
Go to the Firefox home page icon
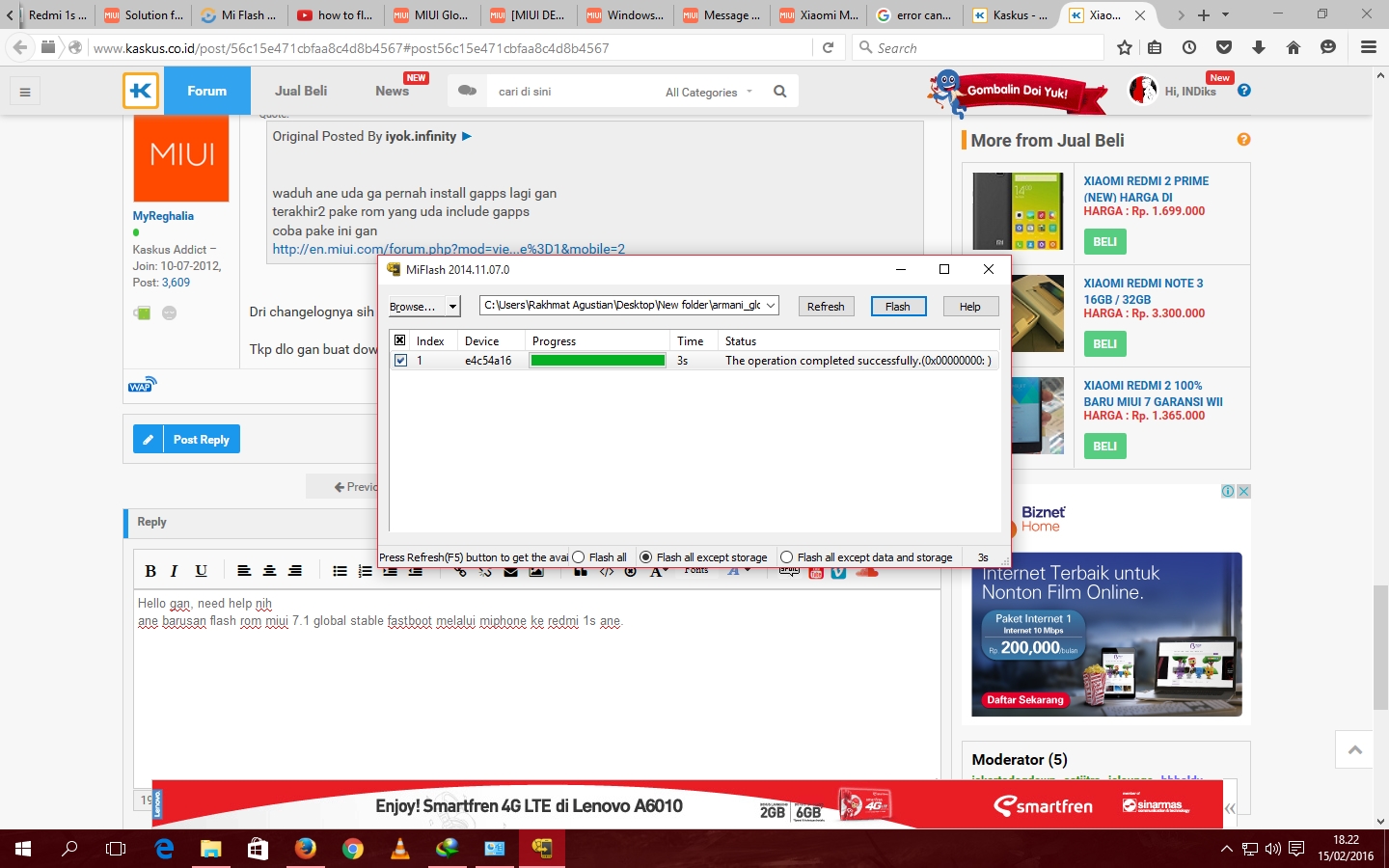(x=1293, y=47)
